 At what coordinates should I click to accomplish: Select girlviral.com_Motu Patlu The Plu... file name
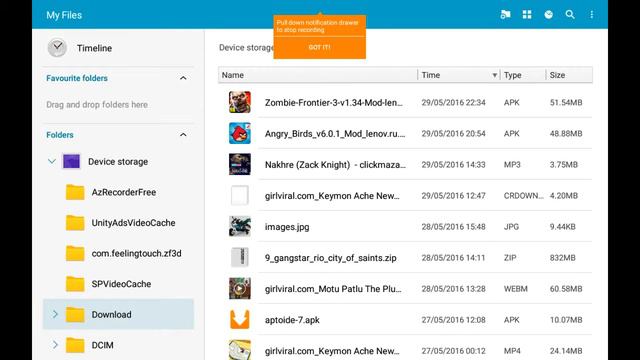tap(333, 289)
